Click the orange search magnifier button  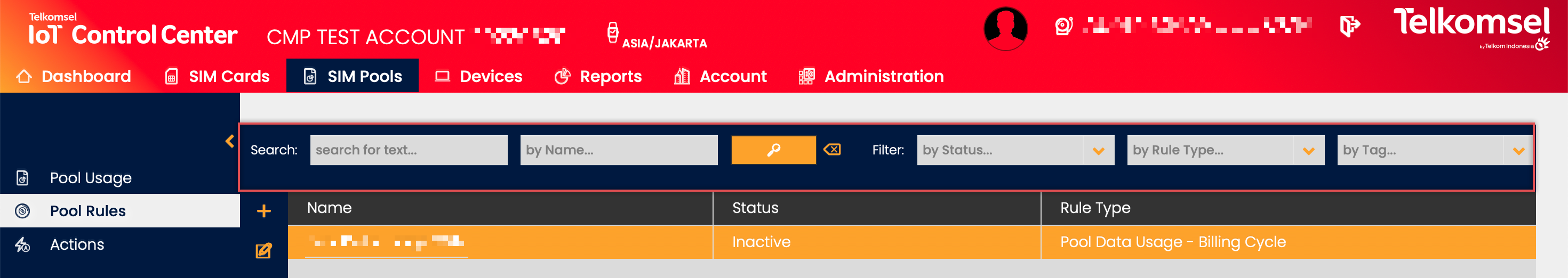pos(772,150)
